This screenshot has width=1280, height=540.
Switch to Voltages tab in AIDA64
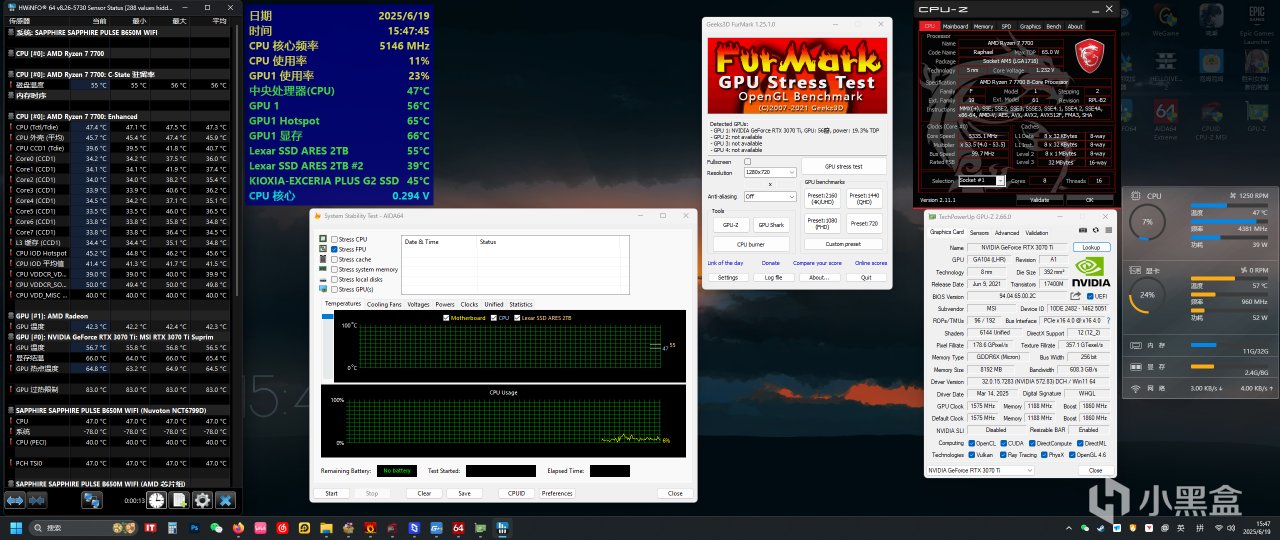tap(418, 304)
